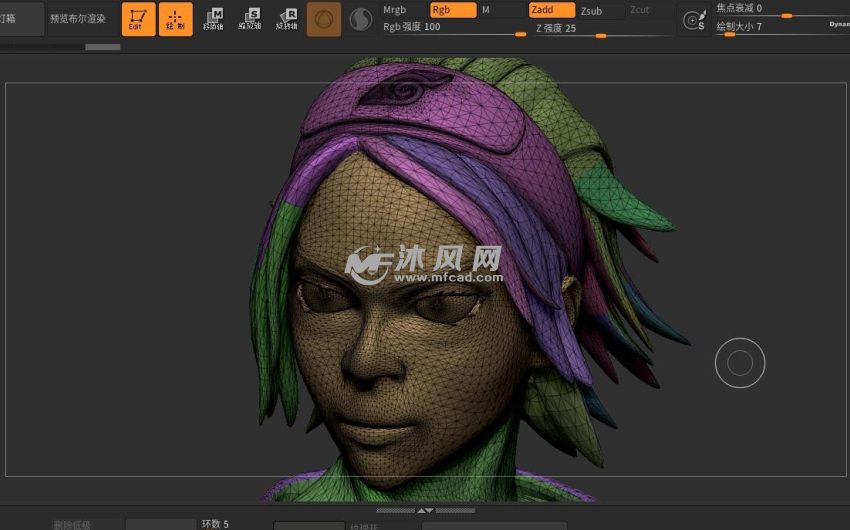Enable M material mode

[486, 10]
